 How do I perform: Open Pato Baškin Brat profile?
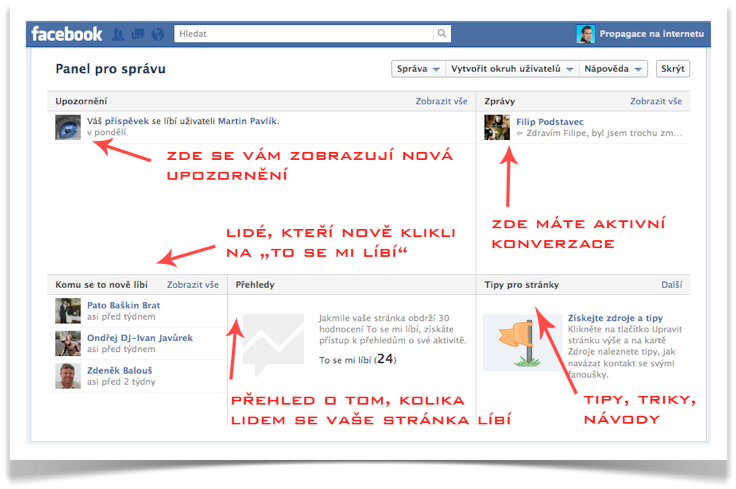point(123,305)
